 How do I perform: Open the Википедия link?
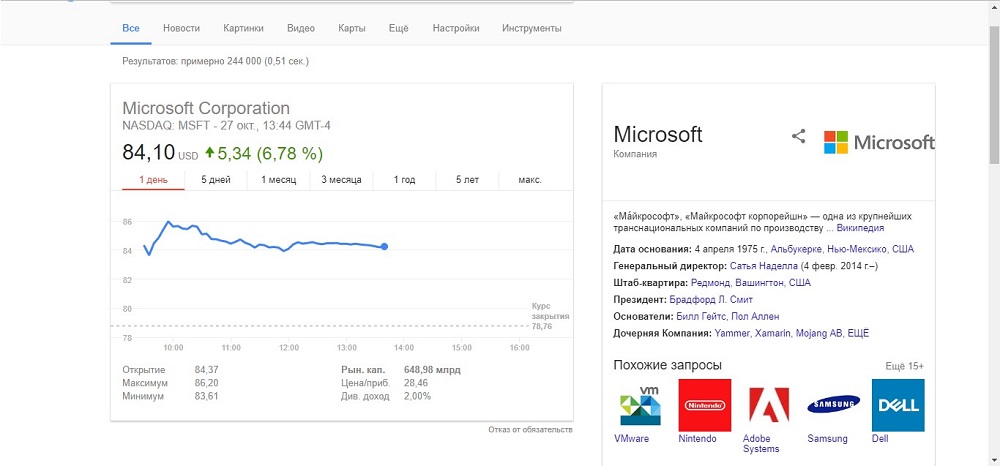coord(860,228)
